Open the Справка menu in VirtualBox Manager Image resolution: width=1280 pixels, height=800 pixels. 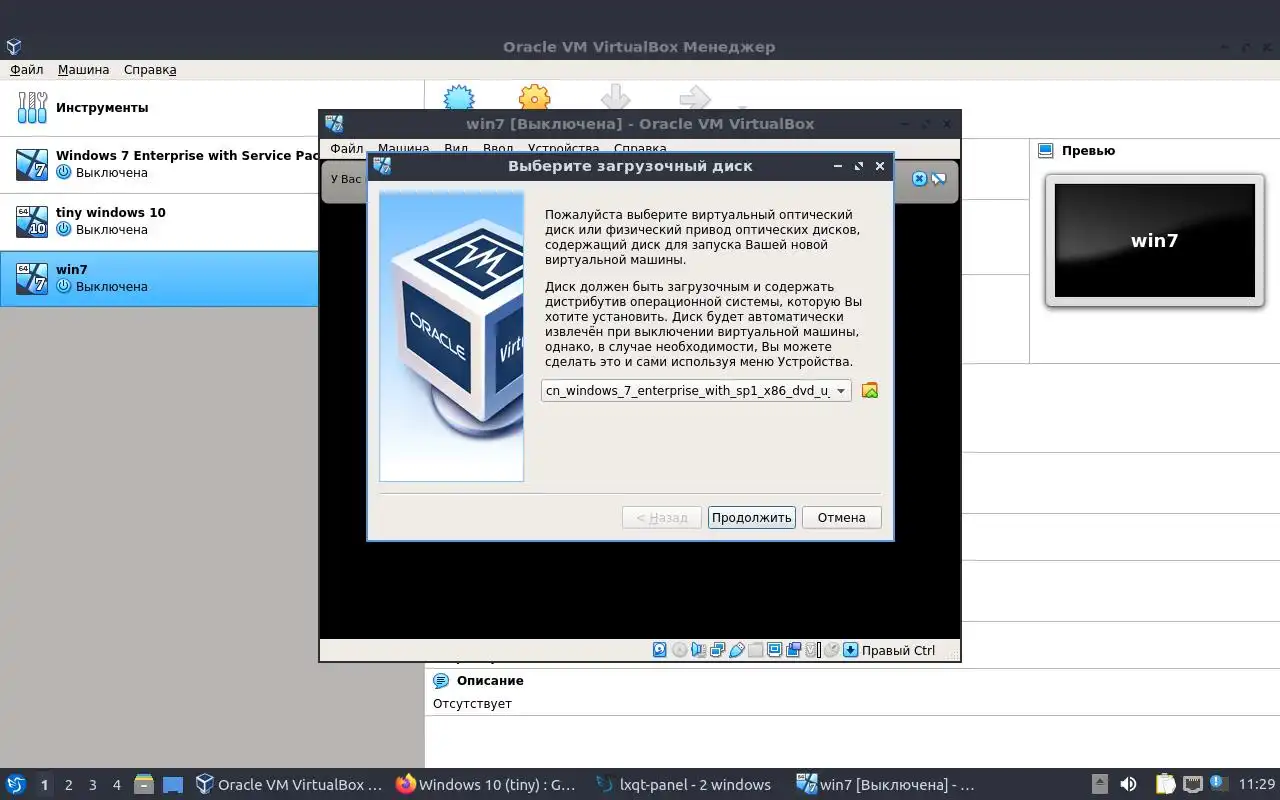(x=150, y=70)
